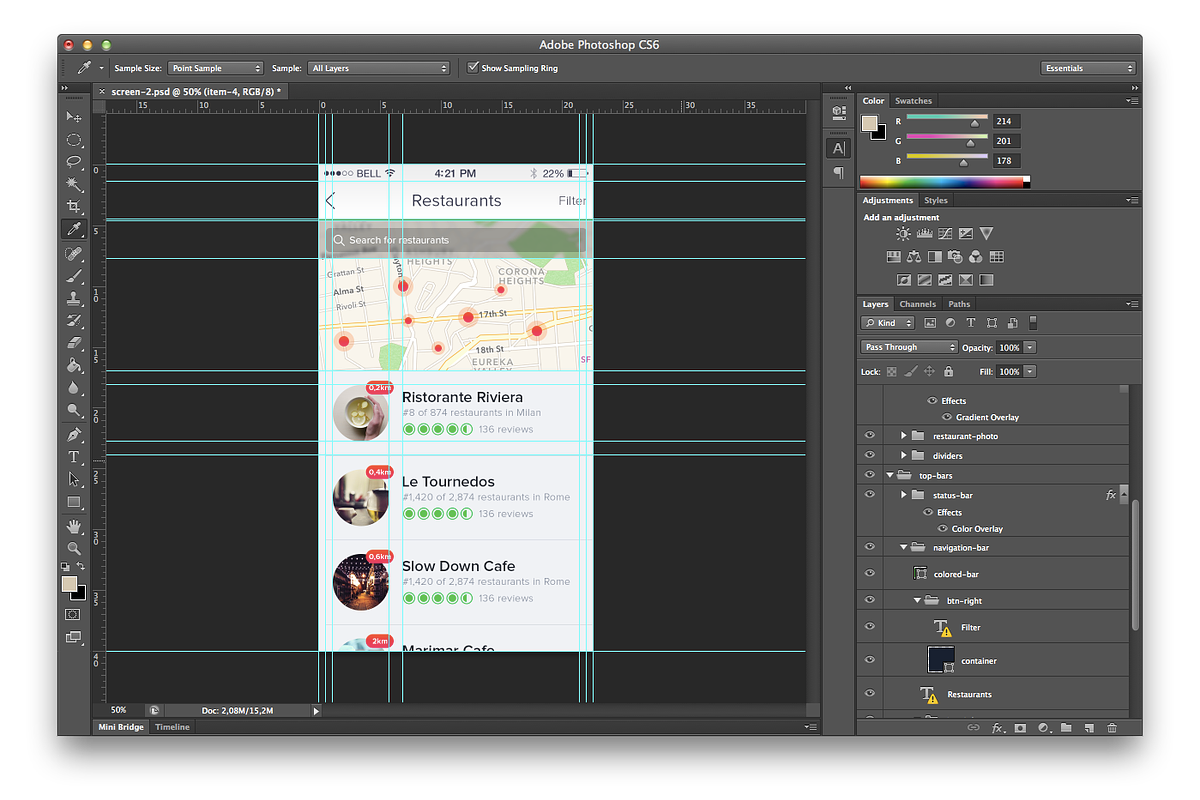Collapse the btn-right group
The image size is (1200, 800).
[917, 600]
